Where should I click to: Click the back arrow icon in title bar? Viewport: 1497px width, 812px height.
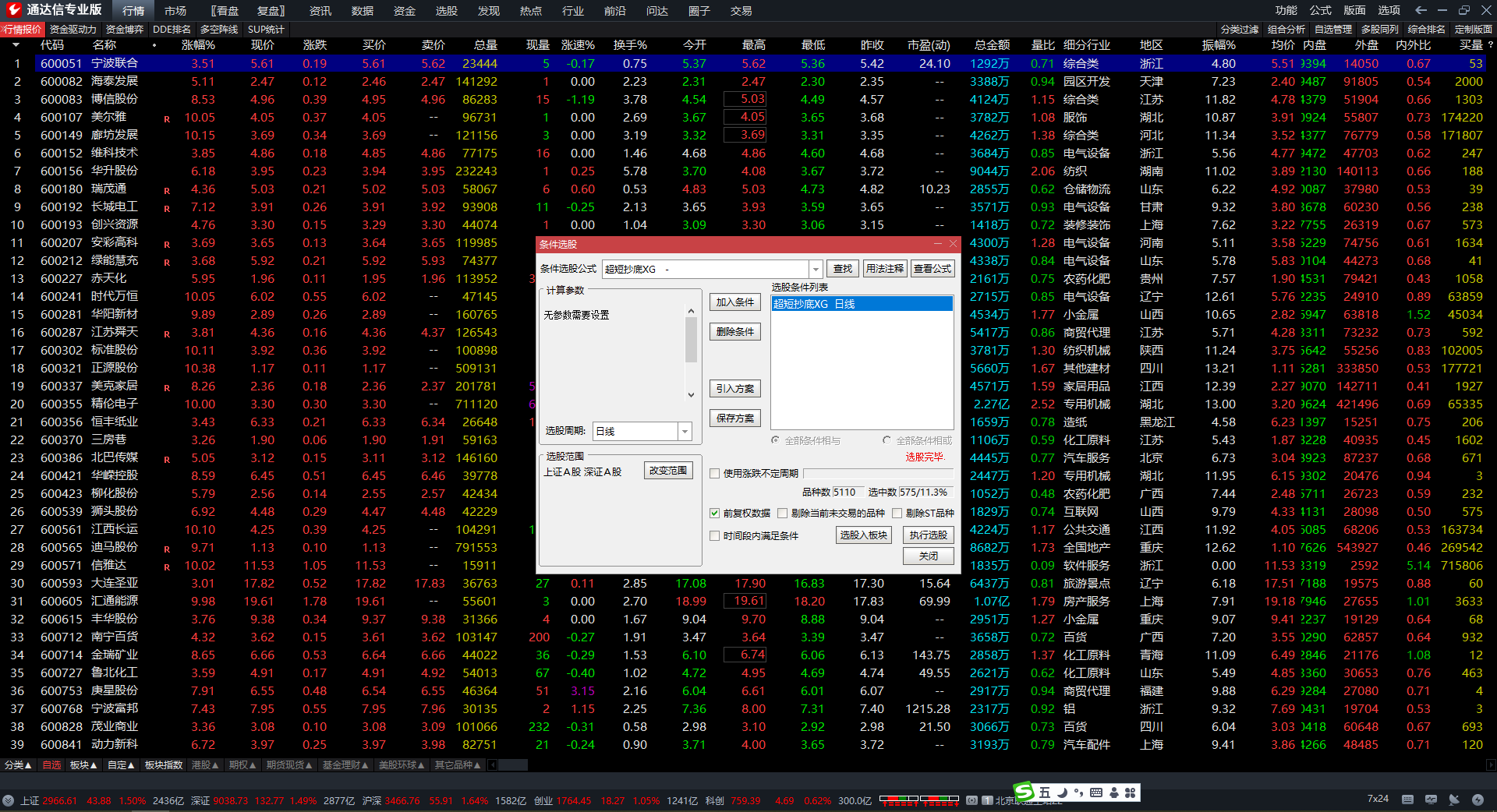(1421, 10)
